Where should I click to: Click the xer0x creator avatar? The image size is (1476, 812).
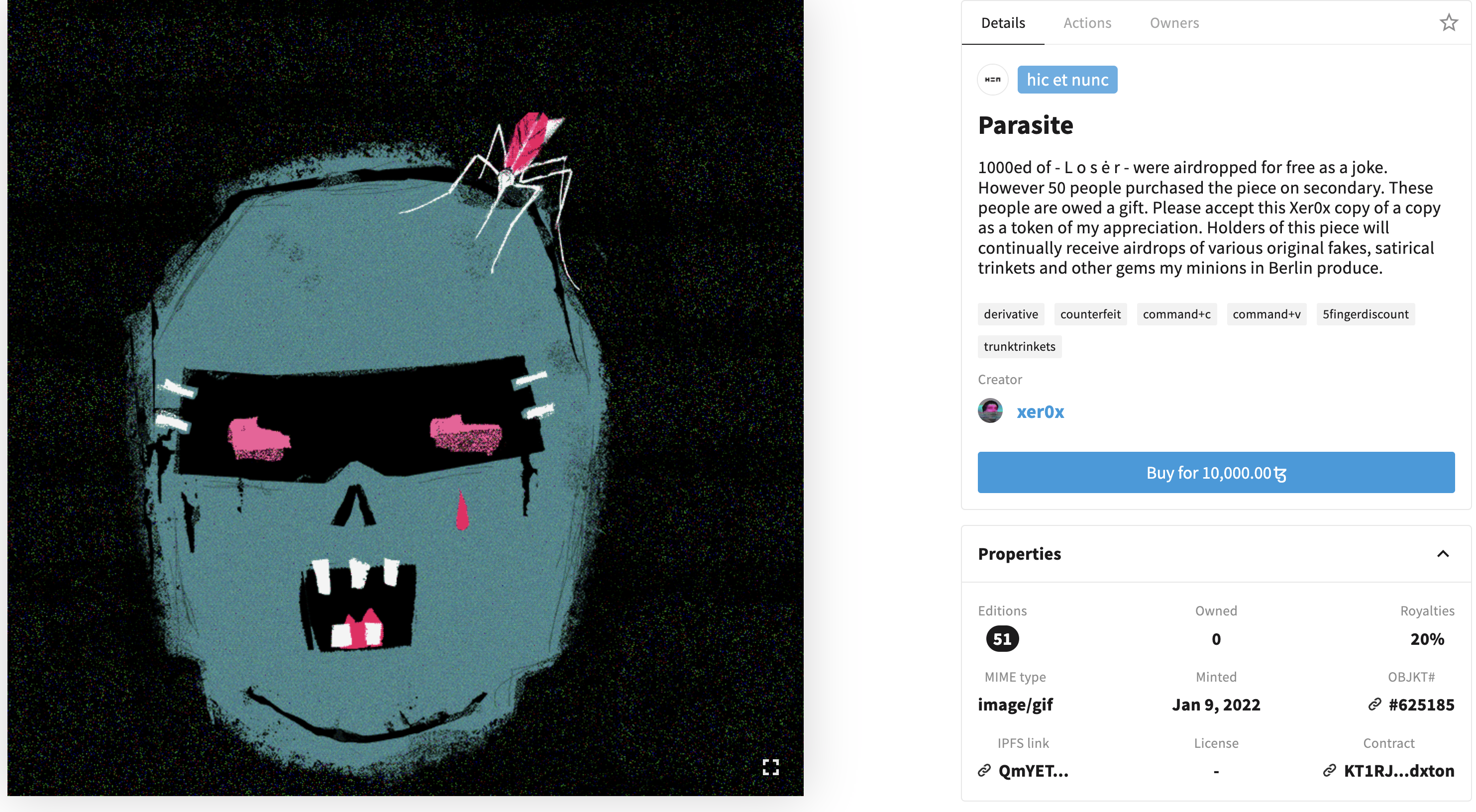pyautogui.click(x=990, y=411)
